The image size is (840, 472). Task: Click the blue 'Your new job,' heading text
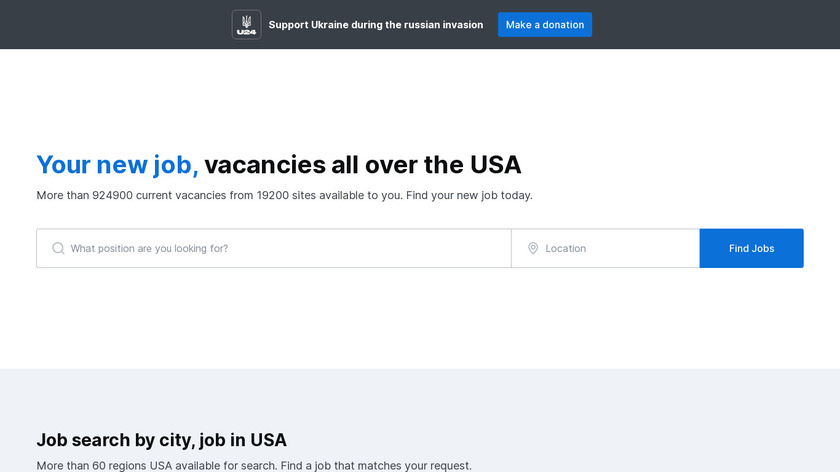117,164
